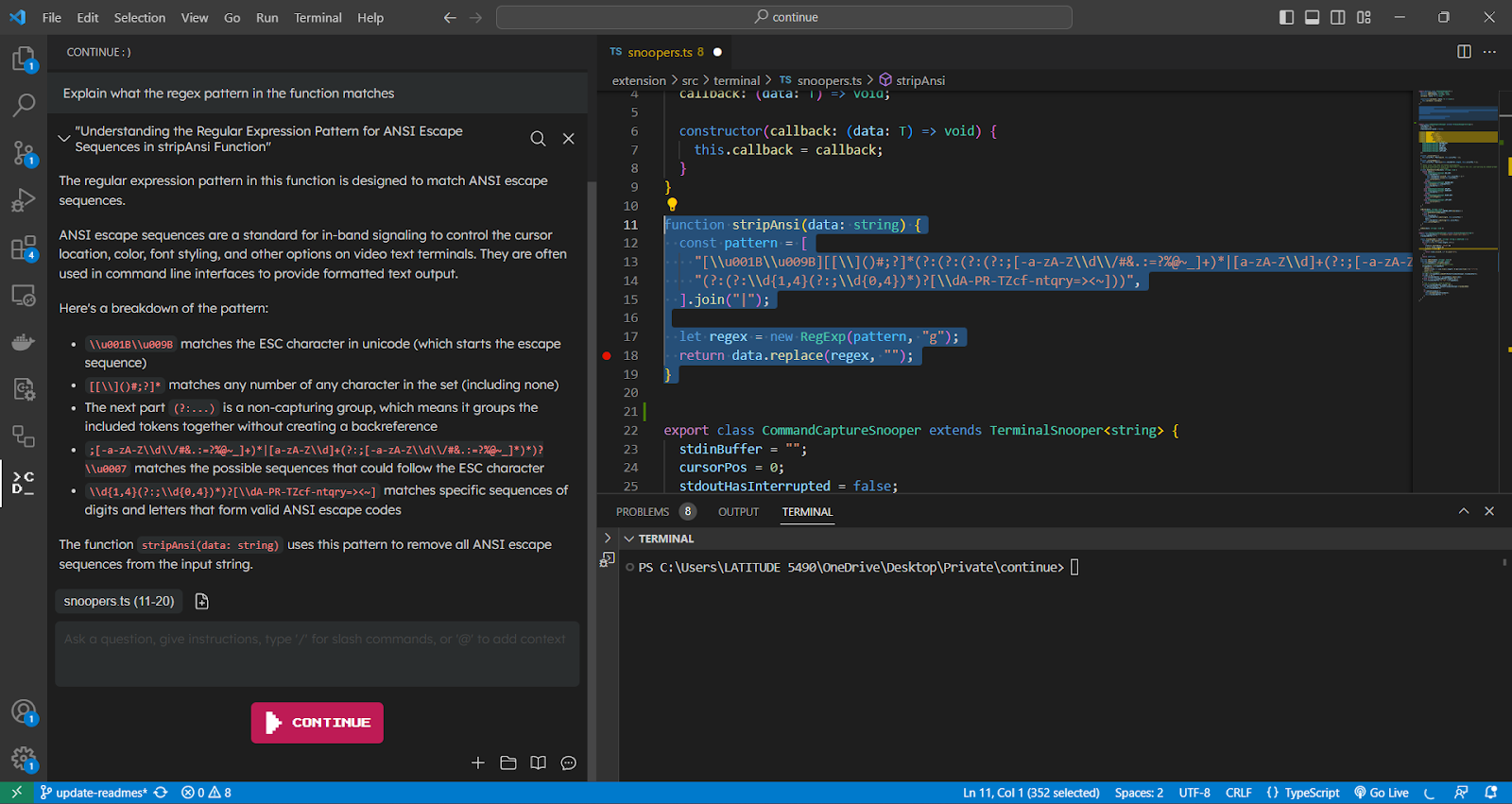Viewport: 1512px width, 804px height.
Task: Start a new Continue chat session with plus
Action: coord(478,762)
